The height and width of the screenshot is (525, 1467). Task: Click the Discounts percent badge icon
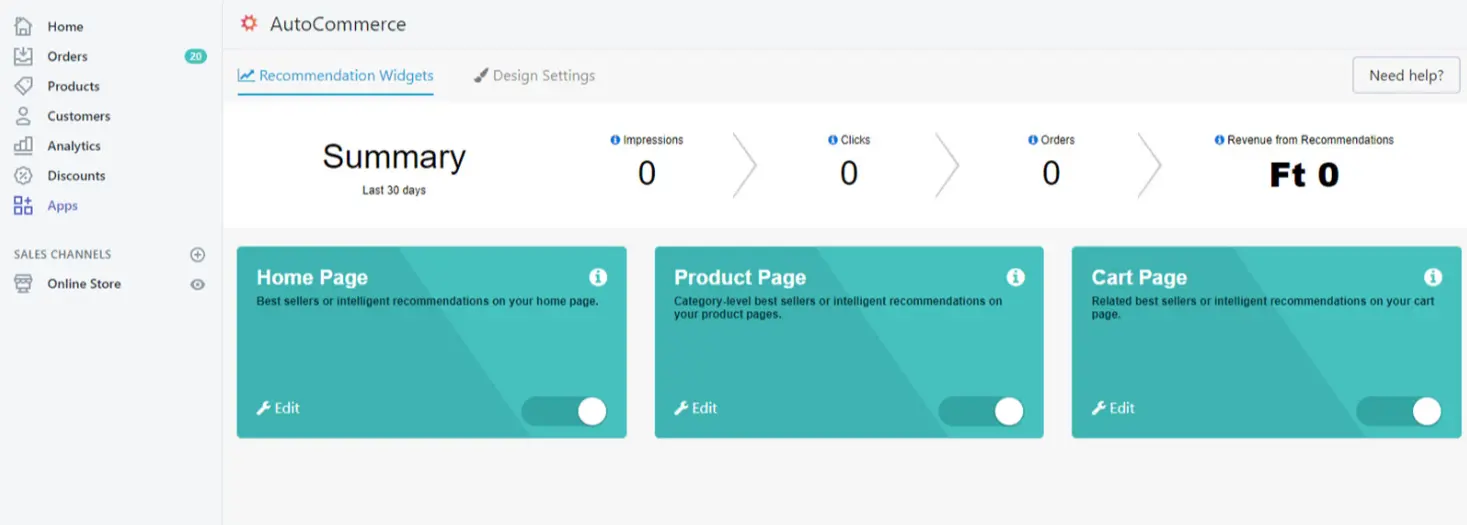pos(23,176)
